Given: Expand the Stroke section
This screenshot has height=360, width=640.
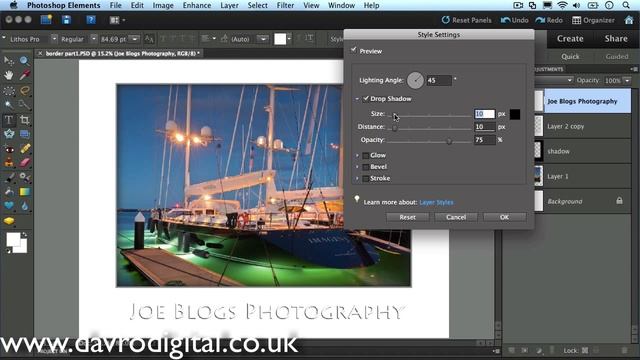Looking at the screenshot, I should click(357, 178).
